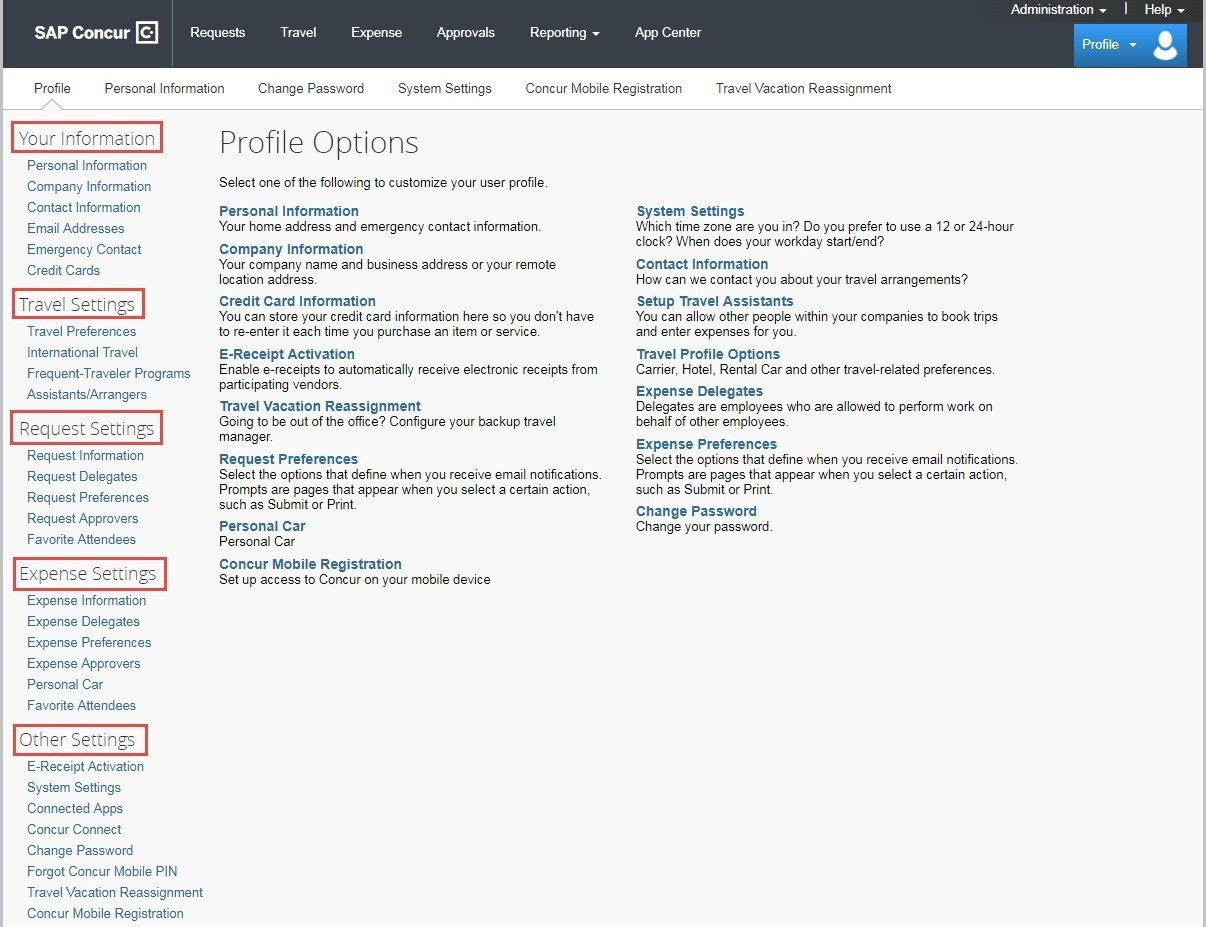Screen dimensions: 1206x927
Task: Open Expense Preferences in sidebar
Action: point(89,642)
